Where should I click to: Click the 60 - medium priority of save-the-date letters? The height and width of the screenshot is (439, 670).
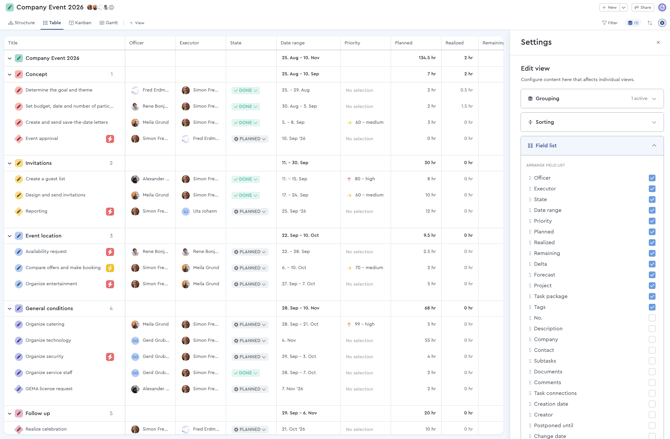pos(365,122)
